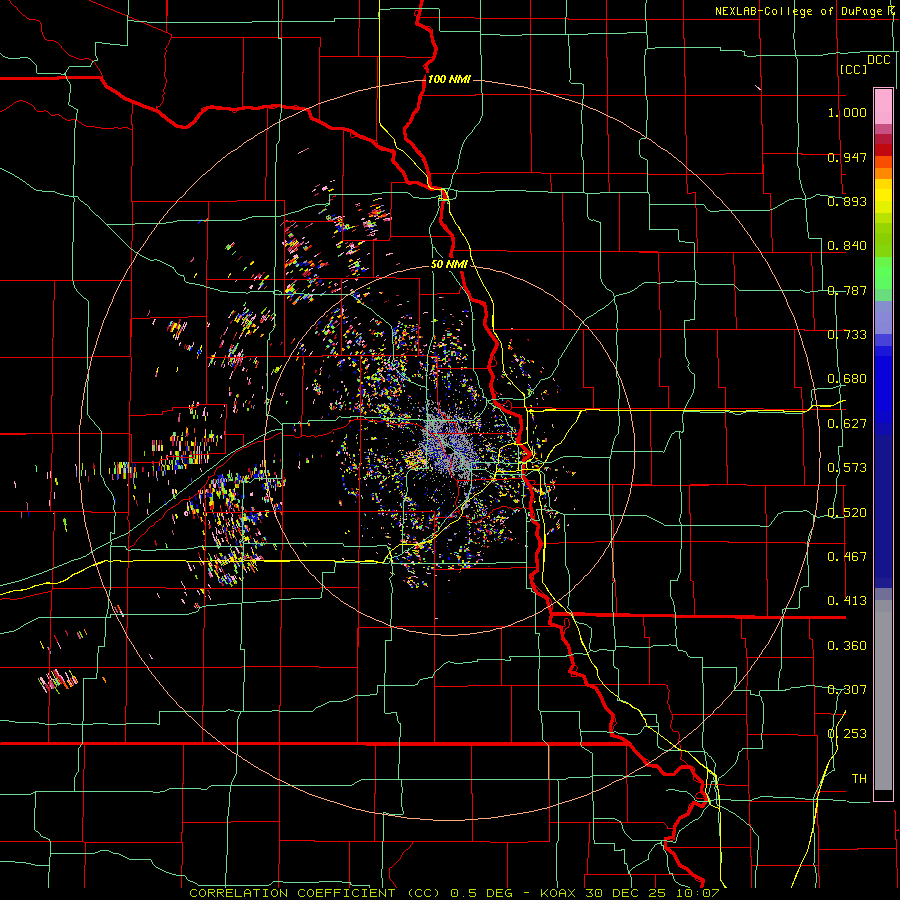The image size is (900, 900).
Task: Click the 0.893 scale value
Action: click(847, 201)
